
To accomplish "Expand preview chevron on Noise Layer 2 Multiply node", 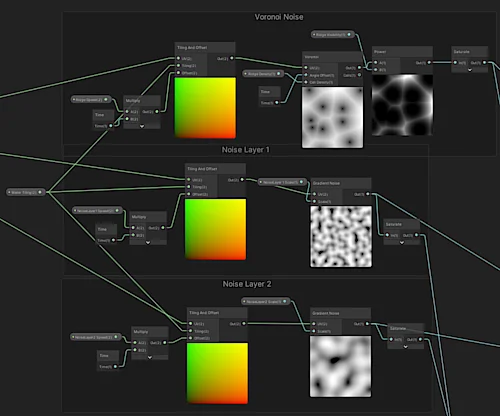I will tap(150, 357).
